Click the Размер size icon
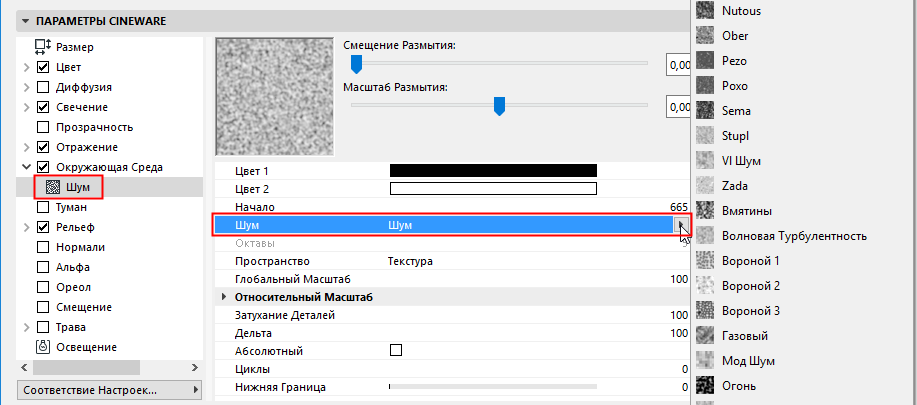This screenshot has height=405, width=917. [x=43, y=47]
